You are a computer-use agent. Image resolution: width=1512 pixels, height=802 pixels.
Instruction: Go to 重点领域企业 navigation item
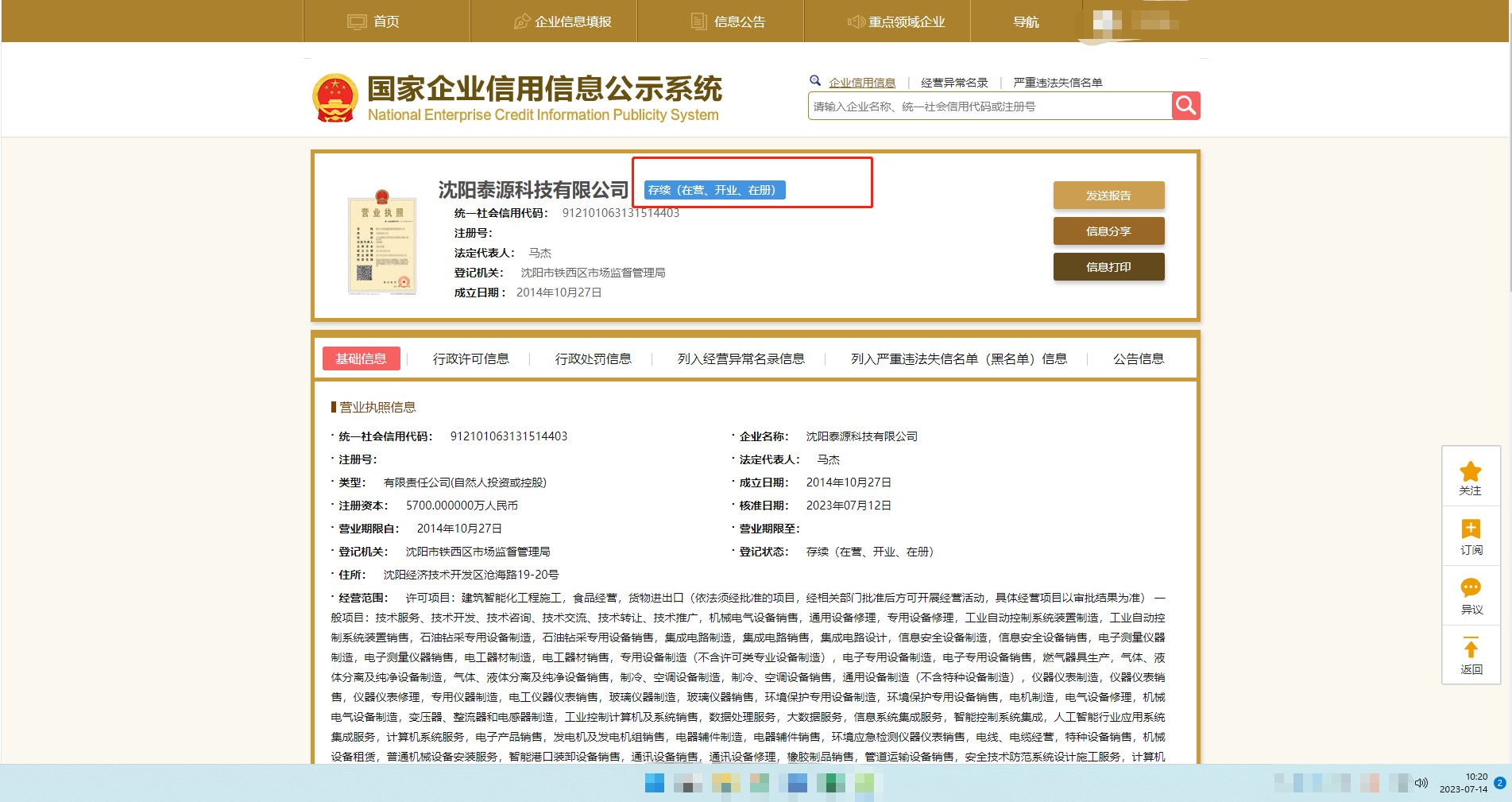click(896, 21)
